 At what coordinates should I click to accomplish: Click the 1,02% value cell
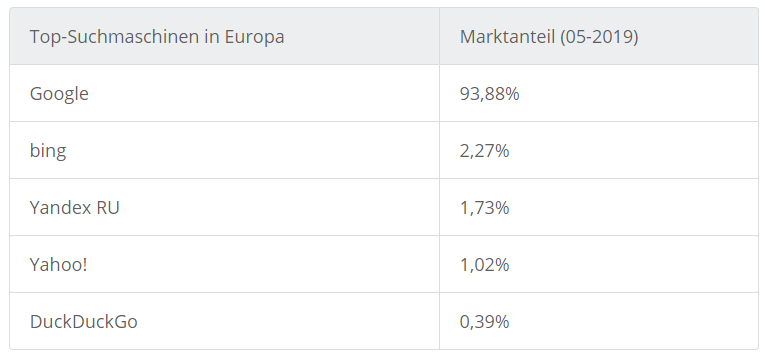(599, 264)
